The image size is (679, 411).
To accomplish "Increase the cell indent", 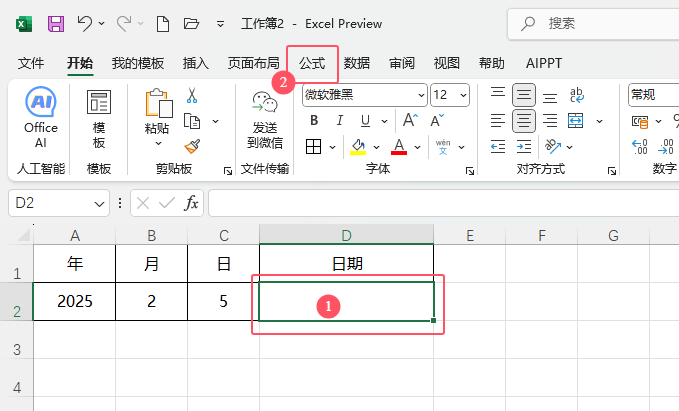I will click(524, 147).
